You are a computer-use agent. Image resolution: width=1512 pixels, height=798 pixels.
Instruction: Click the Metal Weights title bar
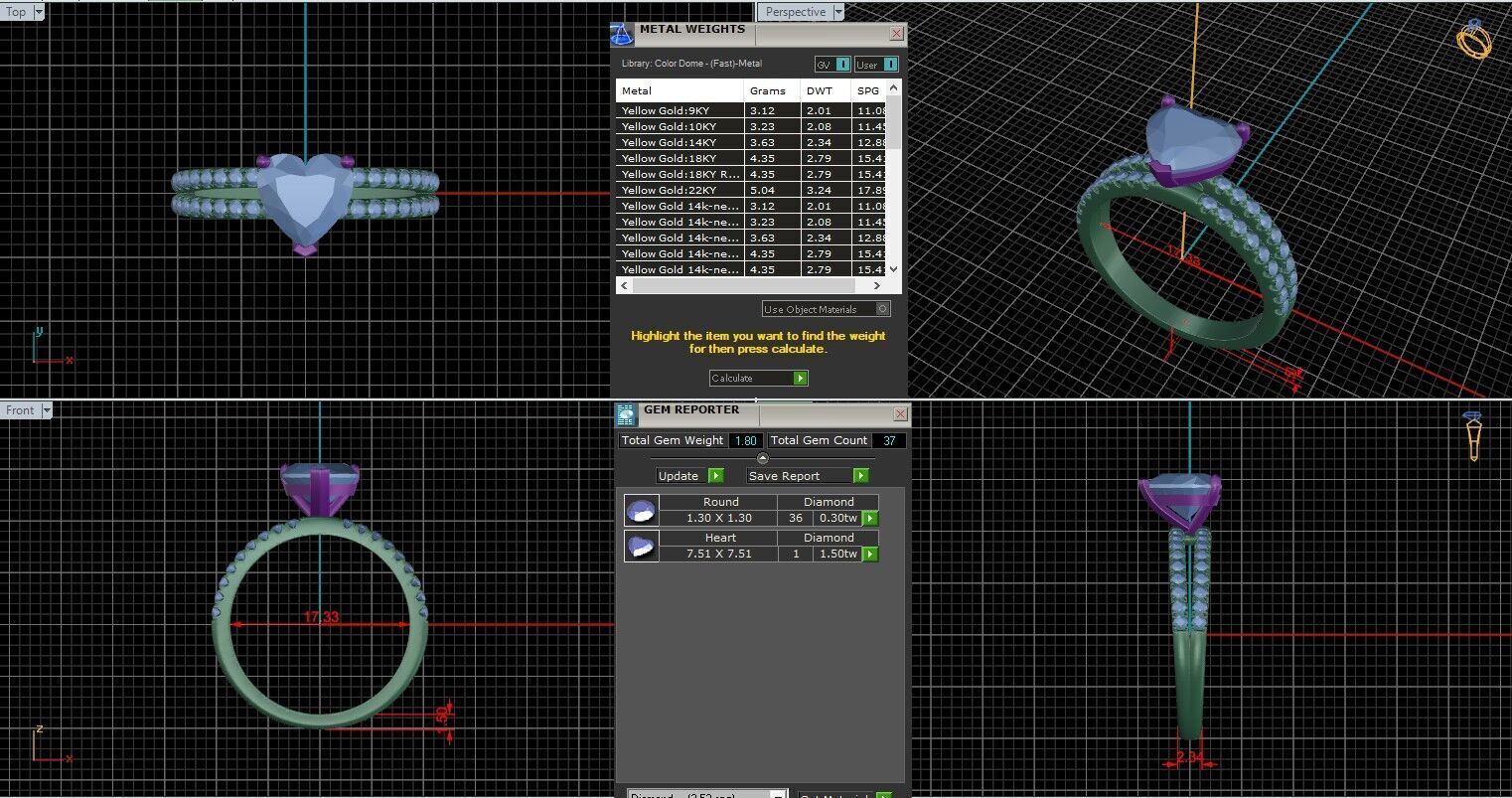[x=761, y=34]
